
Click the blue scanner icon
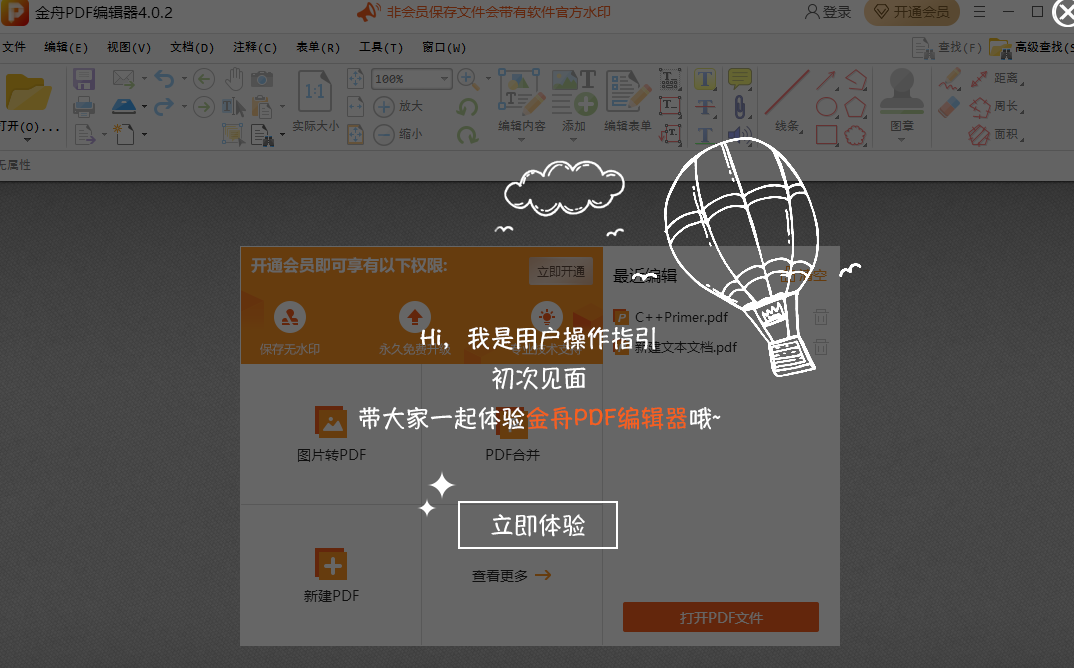point(124,106)
